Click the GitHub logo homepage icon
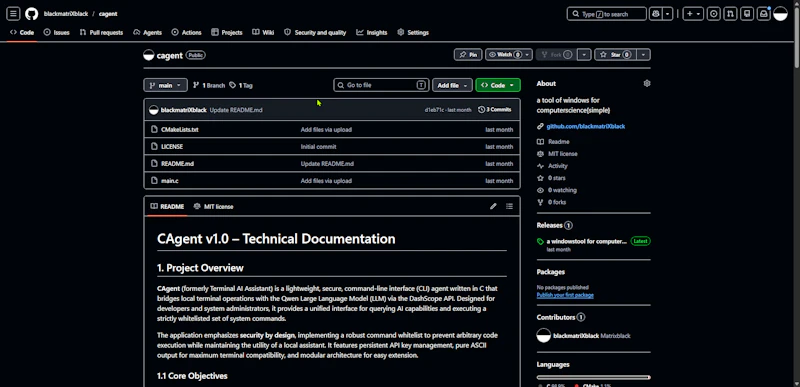The image size is (800, 387). (x=32, y=14)
